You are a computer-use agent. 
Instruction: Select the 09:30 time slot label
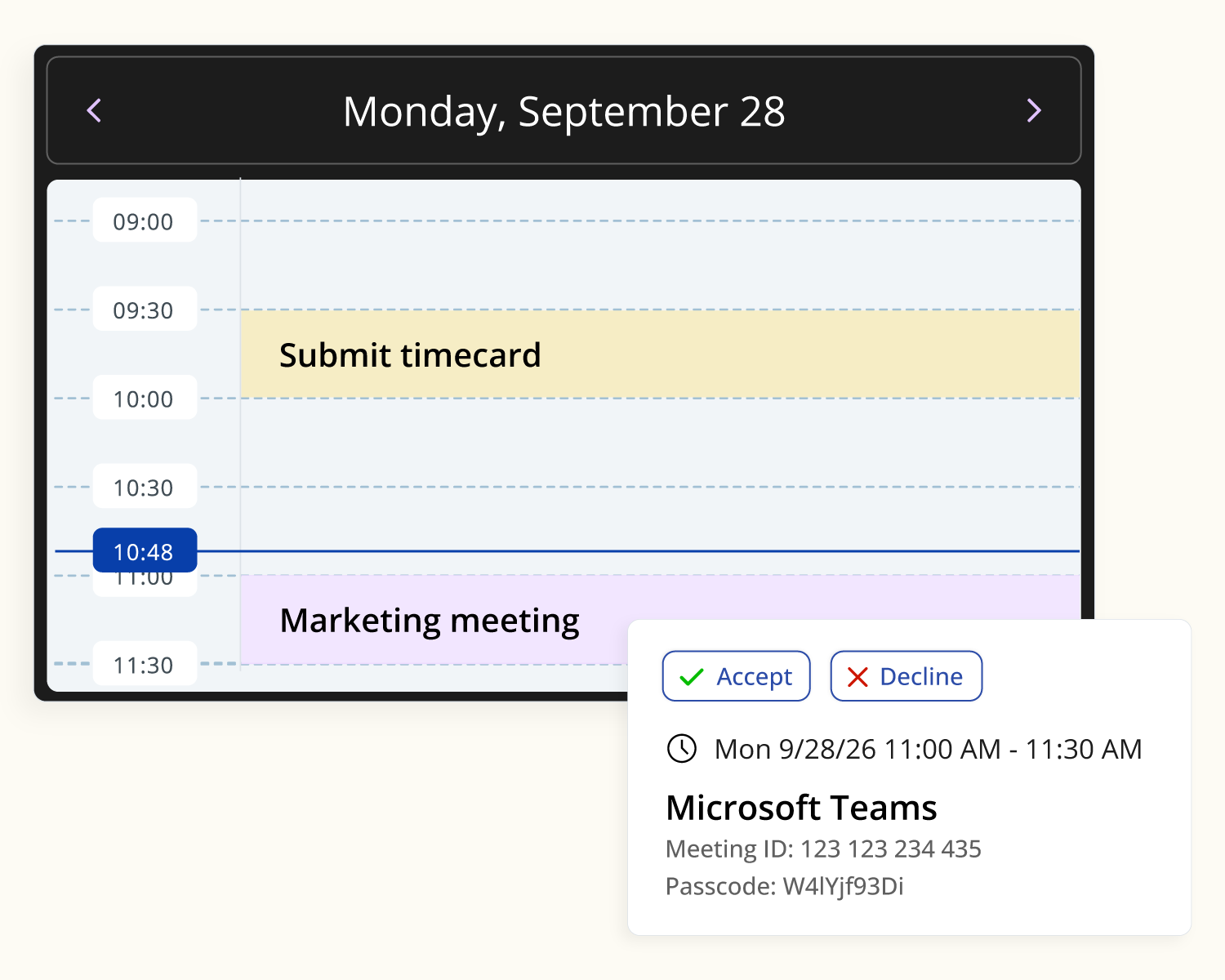[145, 310]
